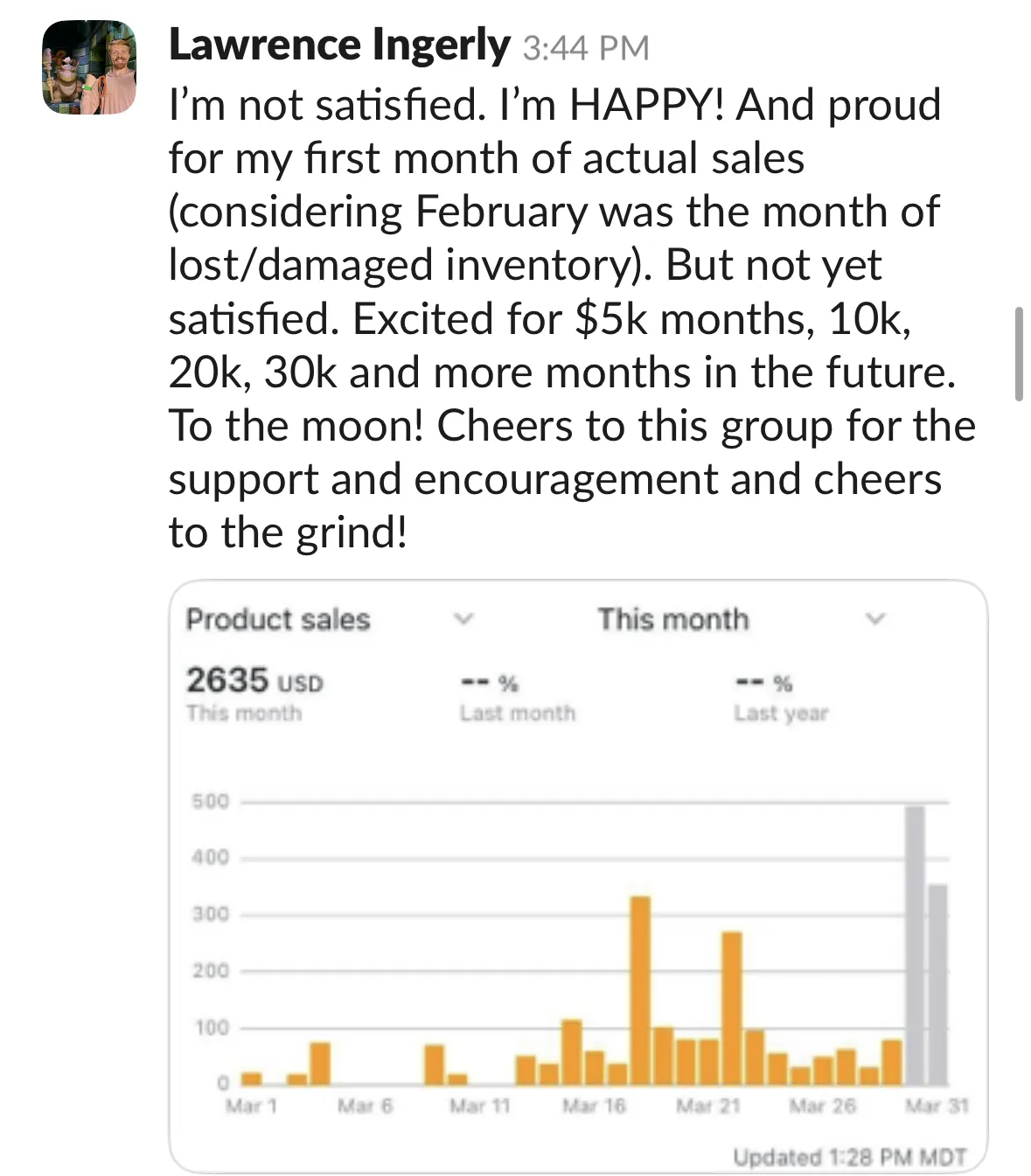
Task: Click the message list scrollbar
Action: click(1018, 353)
